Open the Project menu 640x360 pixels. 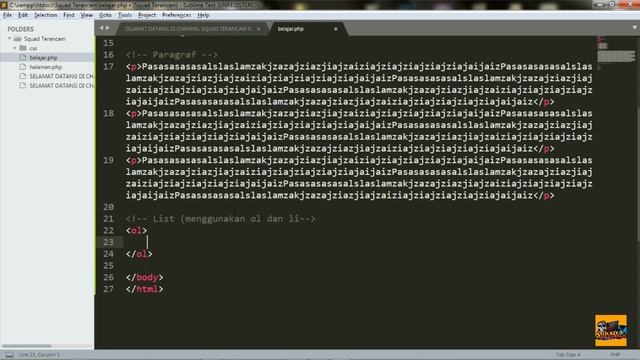[147, 15]
